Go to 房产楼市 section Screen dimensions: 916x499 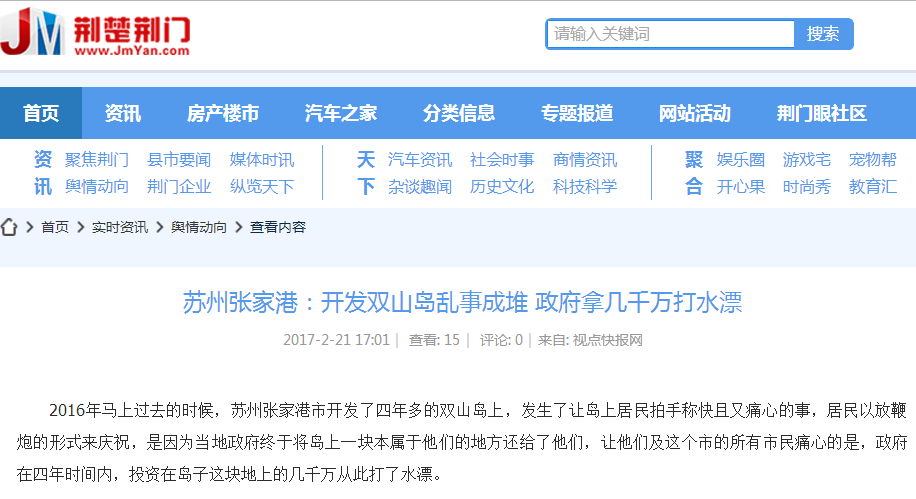tap(222, 113)
